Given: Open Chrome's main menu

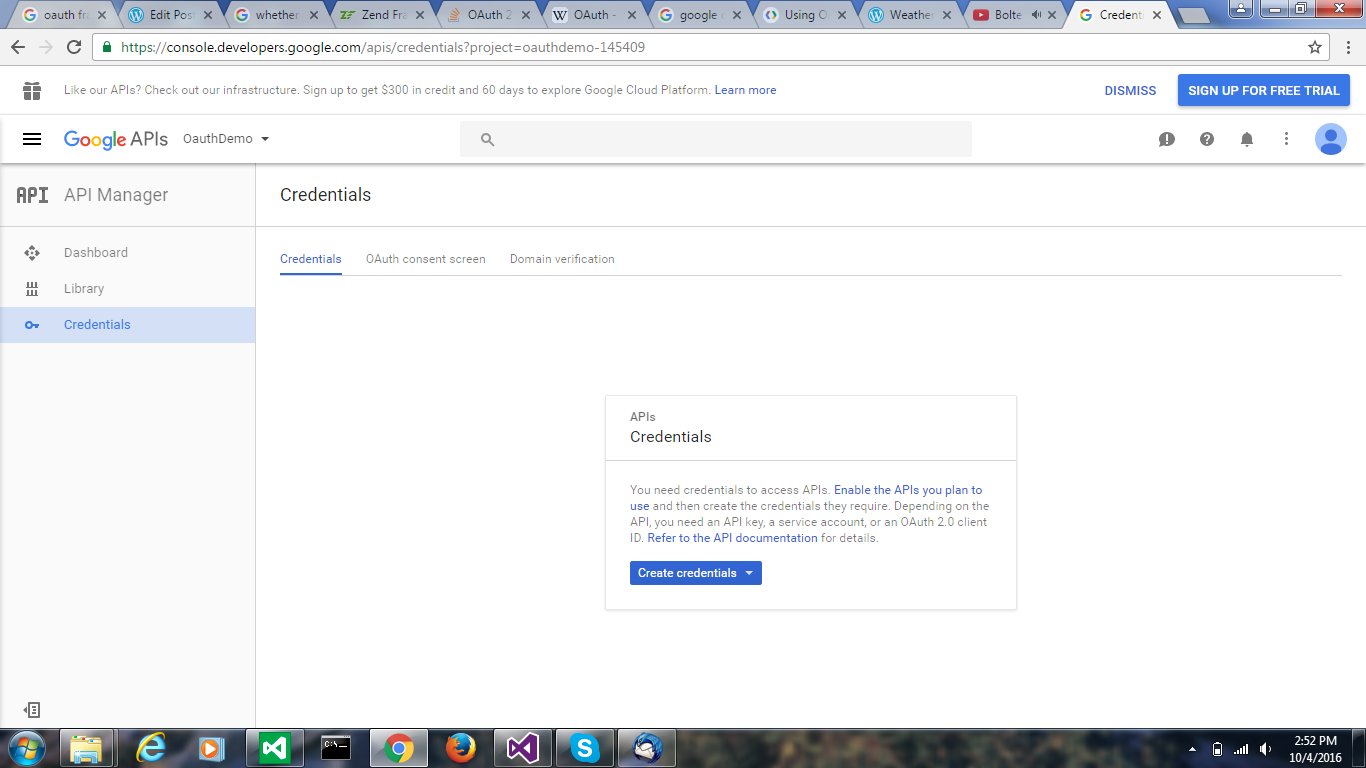Looking at the screenshot, I should click(x=1347, y=47).
